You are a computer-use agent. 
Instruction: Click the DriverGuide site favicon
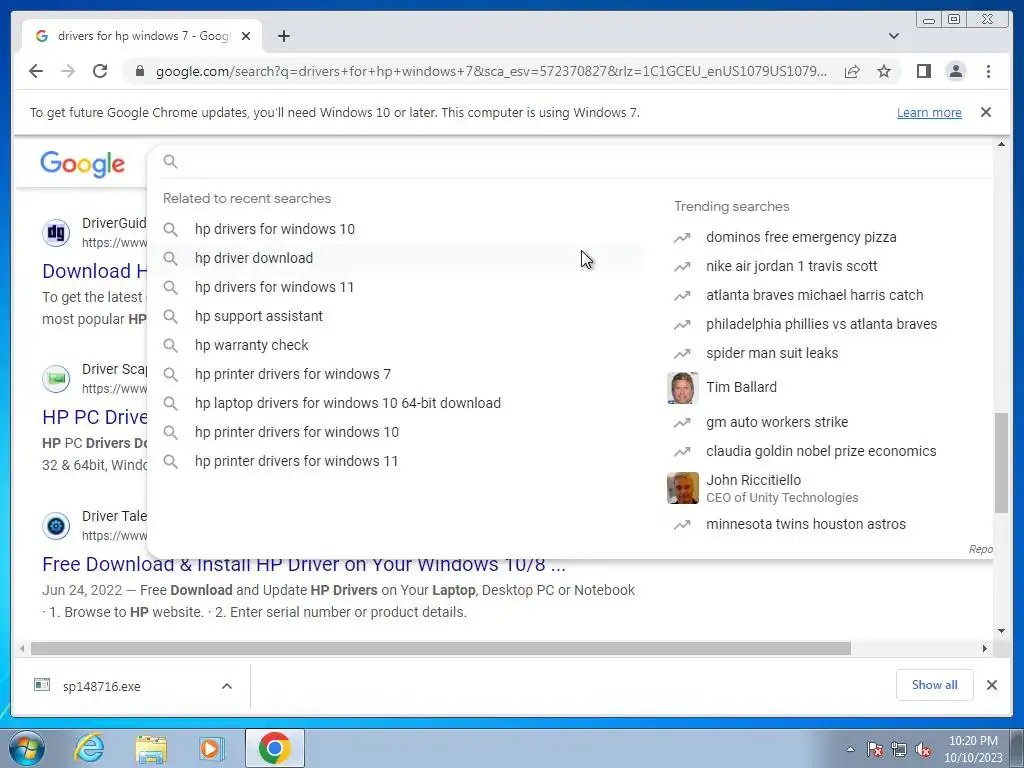(56, 232)
